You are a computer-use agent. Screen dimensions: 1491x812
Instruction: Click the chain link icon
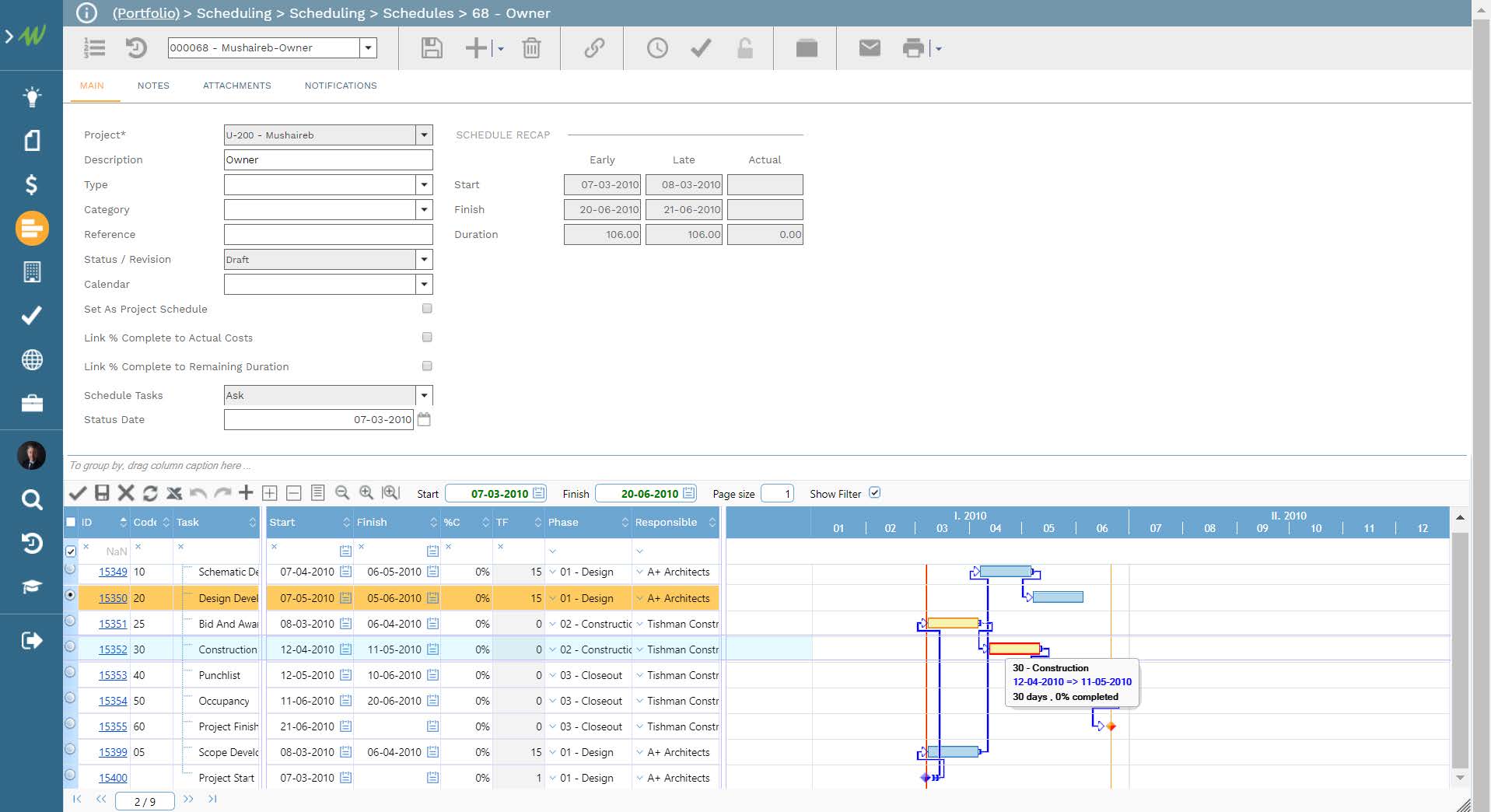[x=594, y=48]
